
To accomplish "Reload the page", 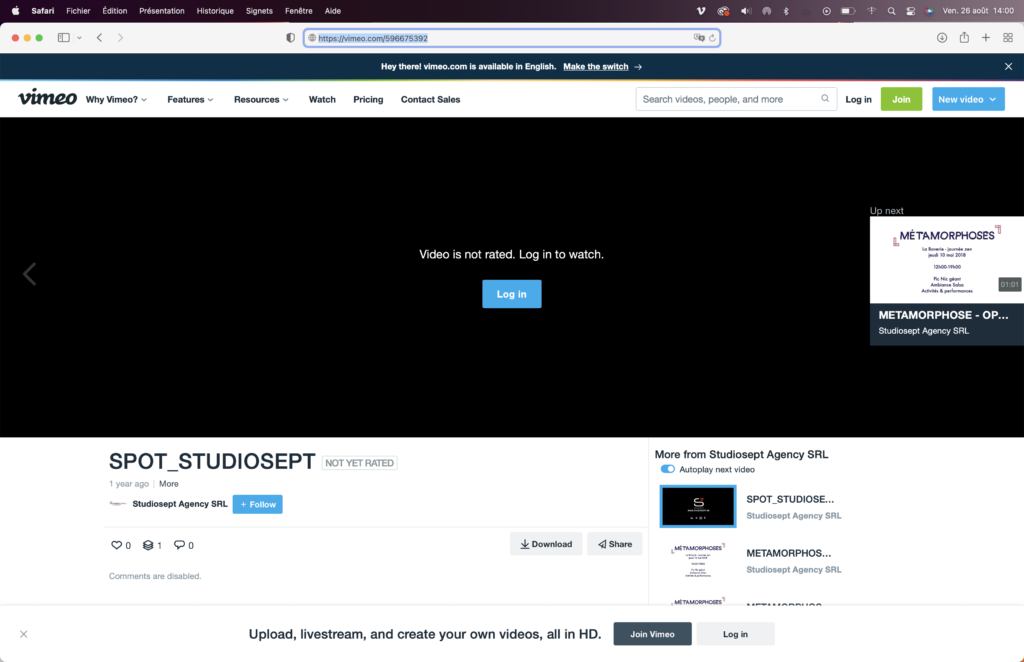I will pyautogui.click(x=712, y=38).
